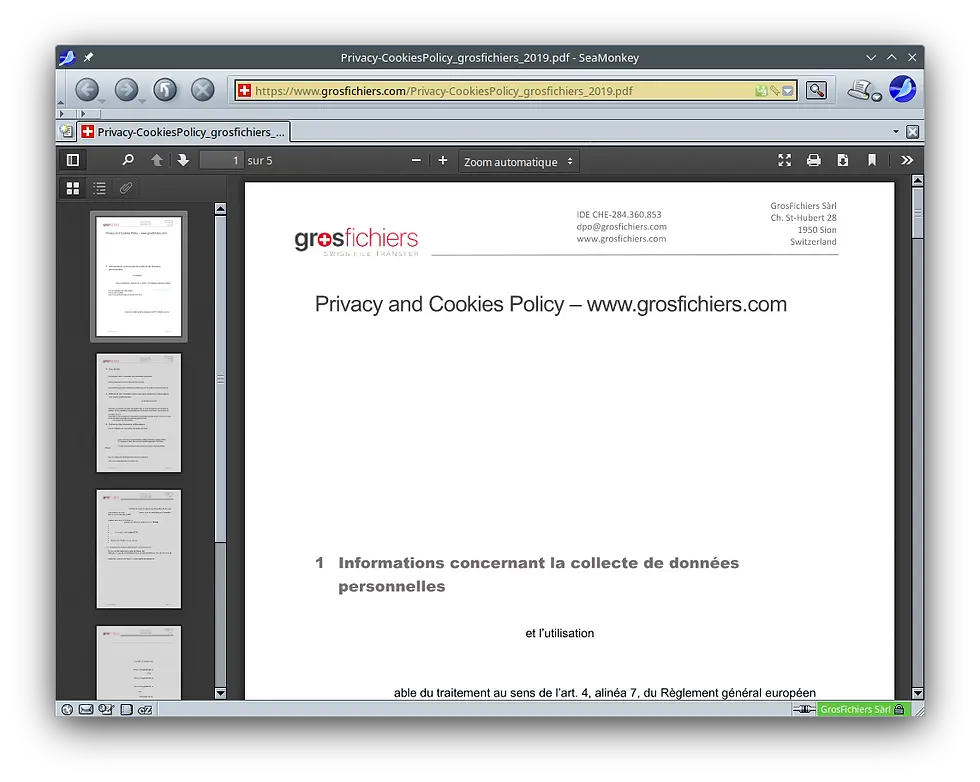Click the PDF page number field

[221, 160]
